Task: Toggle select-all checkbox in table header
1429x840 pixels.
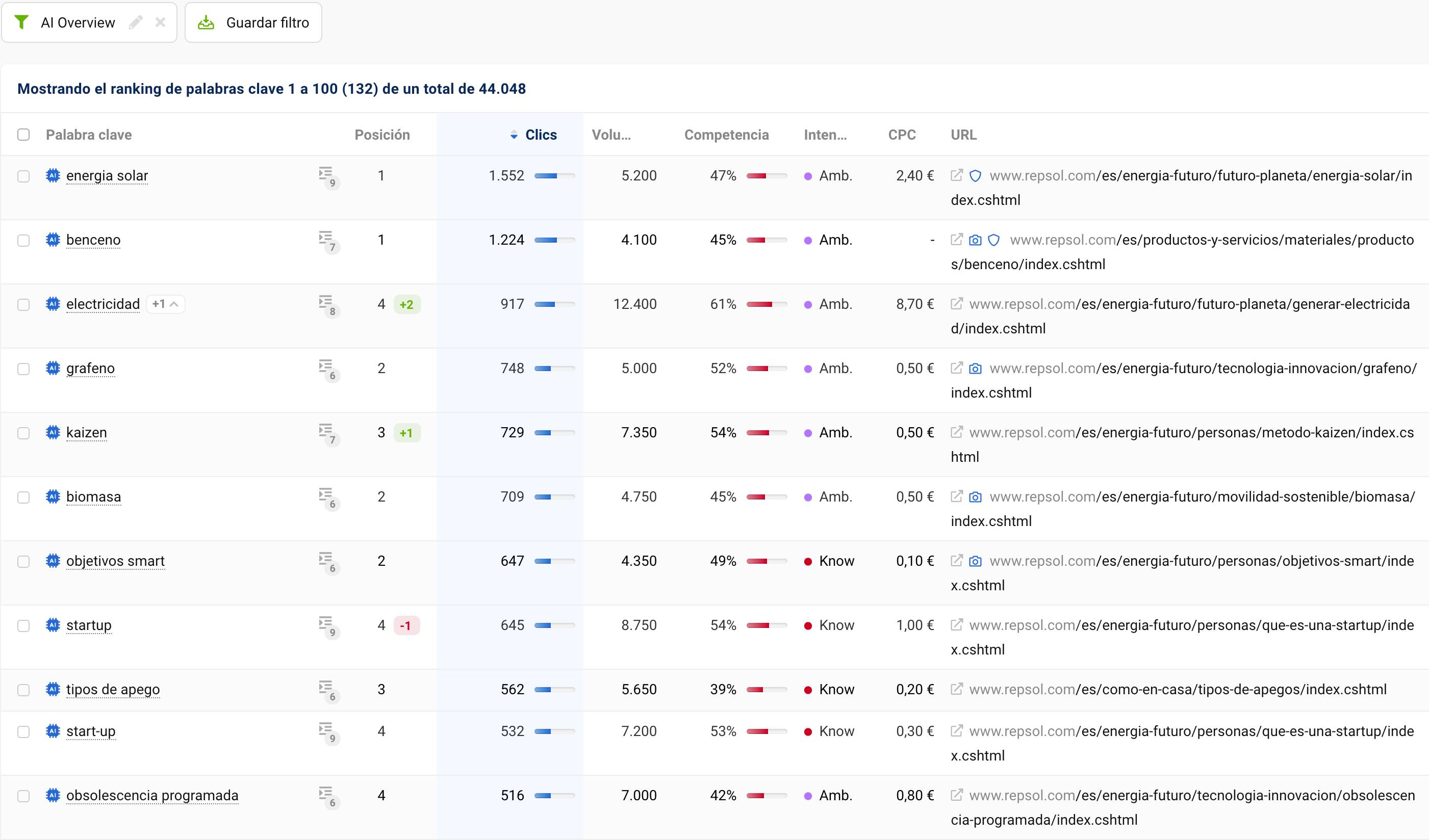Action: point(23,135)
